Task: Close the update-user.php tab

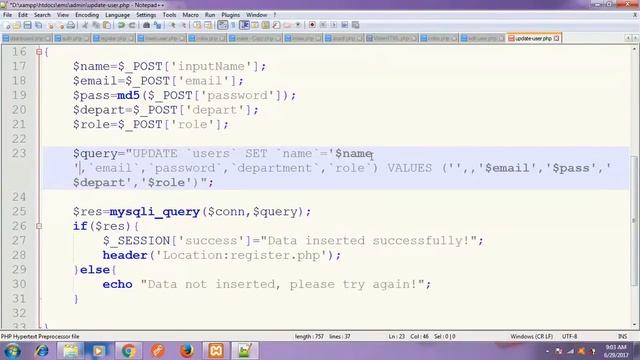Action: [x=557, y=38]
